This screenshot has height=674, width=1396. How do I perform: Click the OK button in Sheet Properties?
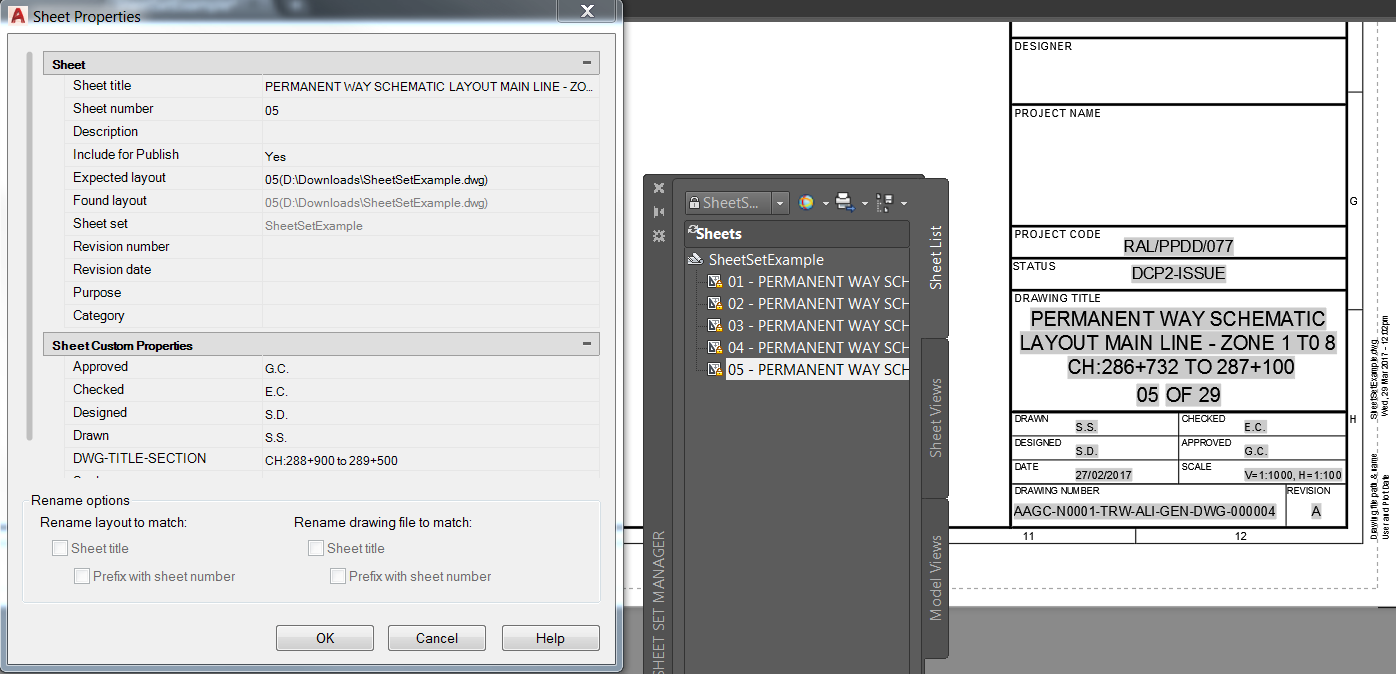(324, 637)
